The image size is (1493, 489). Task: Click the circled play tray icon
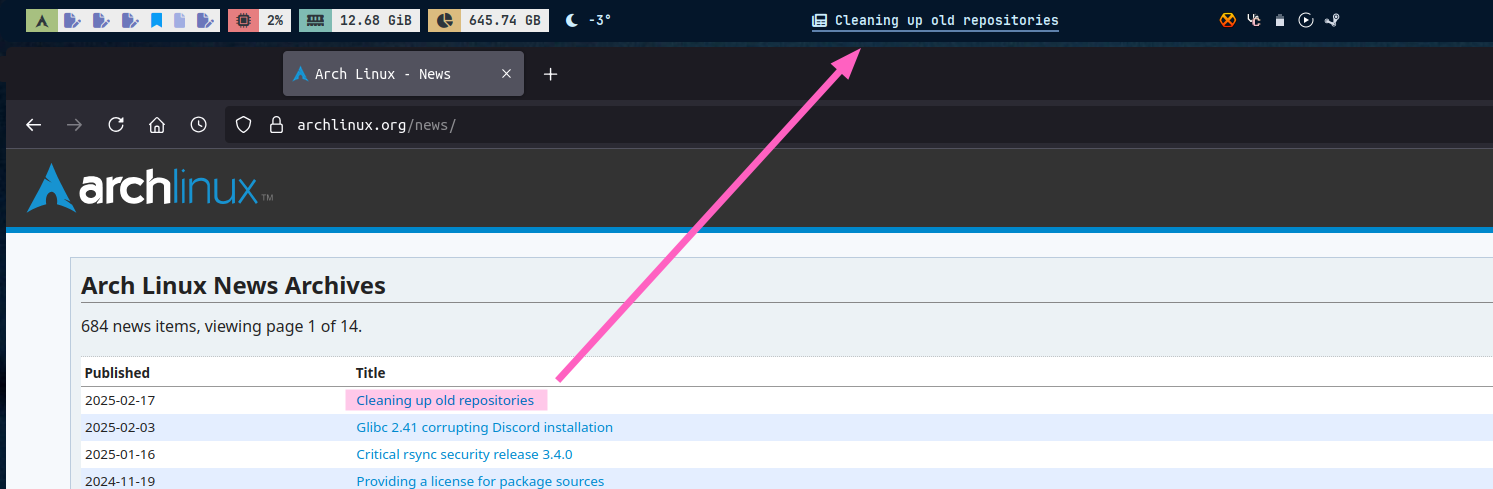pos(1306,20)
